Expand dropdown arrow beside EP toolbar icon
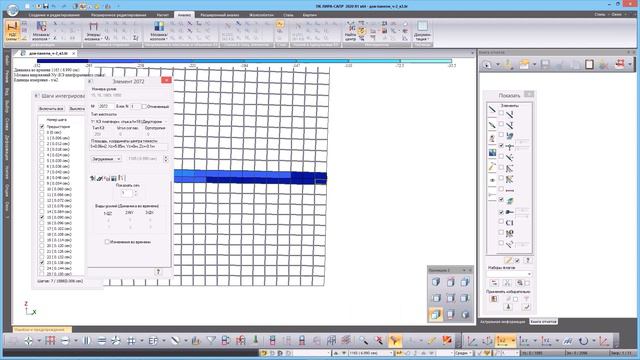The image size is (640, 360). tap(164, 340)
